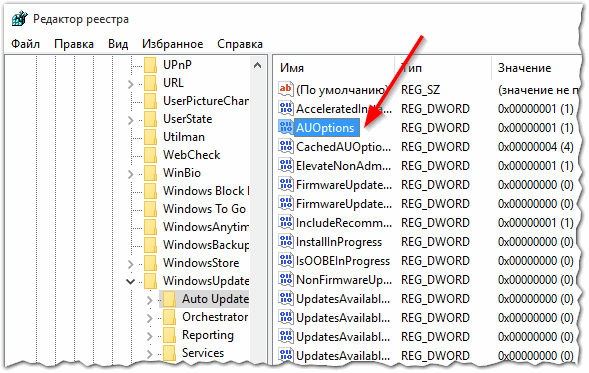Click the AcceleratedInstall DWORD icon

(x=285, y=108)
